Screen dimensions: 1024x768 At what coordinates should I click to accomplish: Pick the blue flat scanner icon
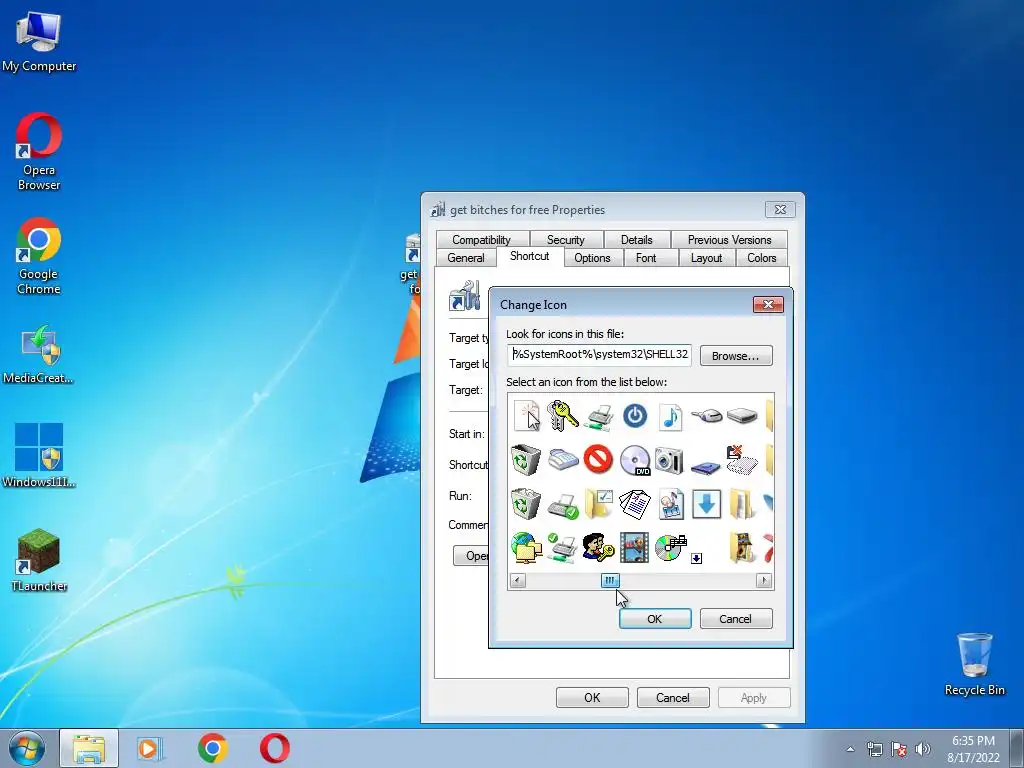706,466
